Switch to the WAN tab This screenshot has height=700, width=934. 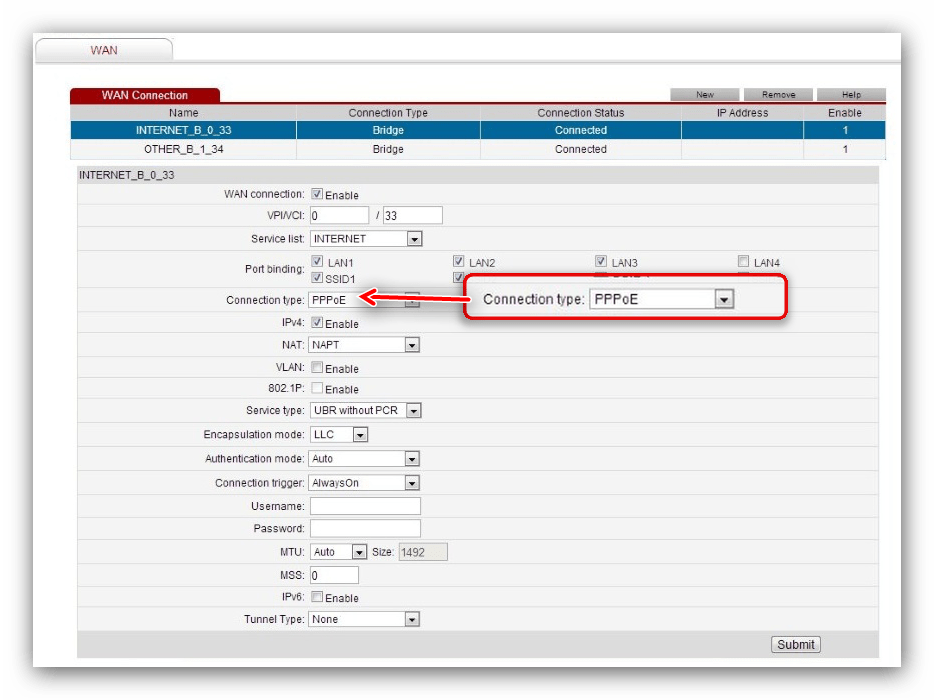[104, 50]
